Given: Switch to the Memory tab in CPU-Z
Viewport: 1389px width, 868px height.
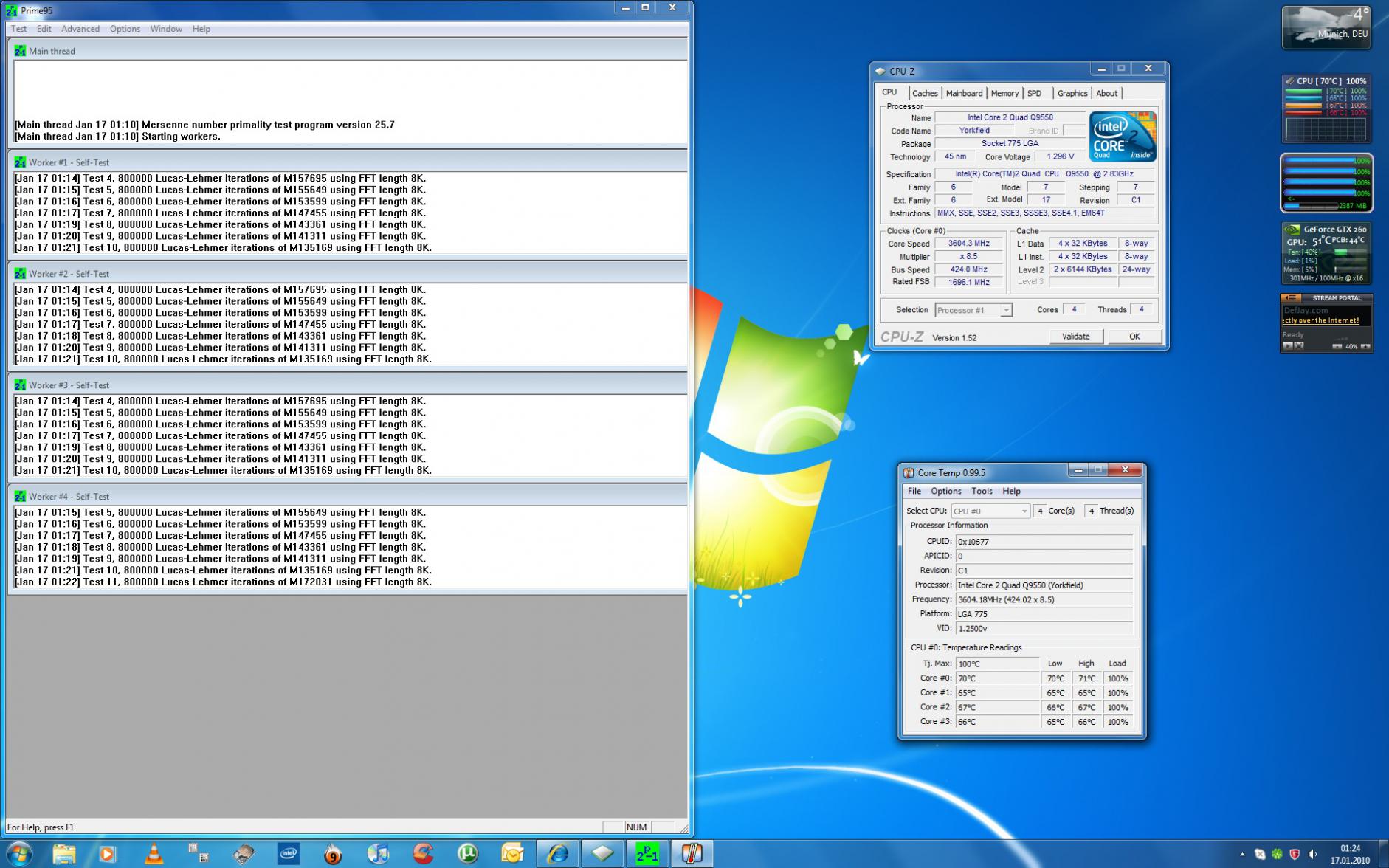Looking at the screenshot, I should [x=1004, y=94].
